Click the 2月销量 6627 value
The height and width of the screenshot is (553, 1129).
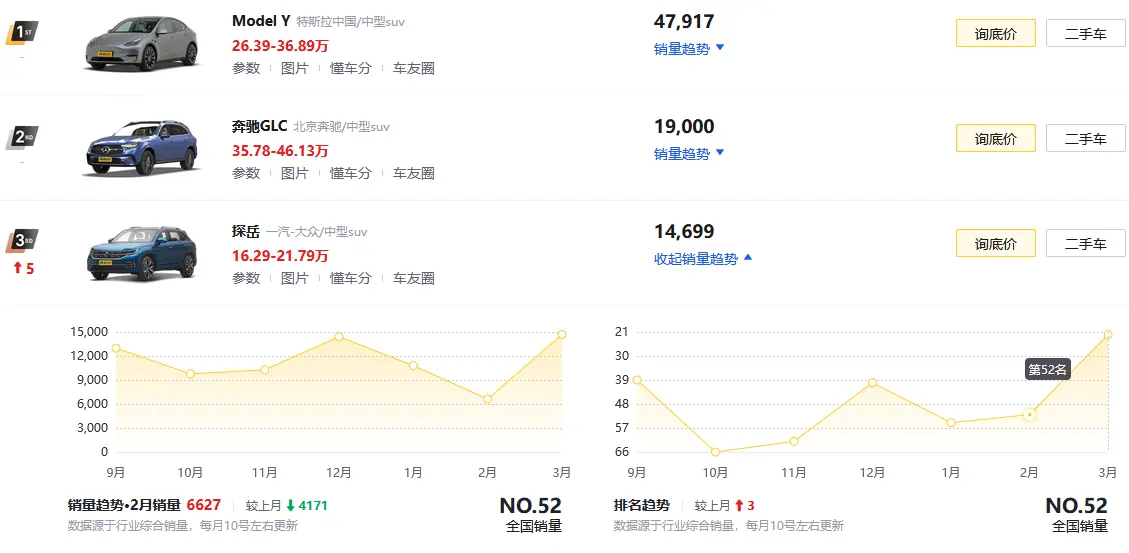coord(204,505)
